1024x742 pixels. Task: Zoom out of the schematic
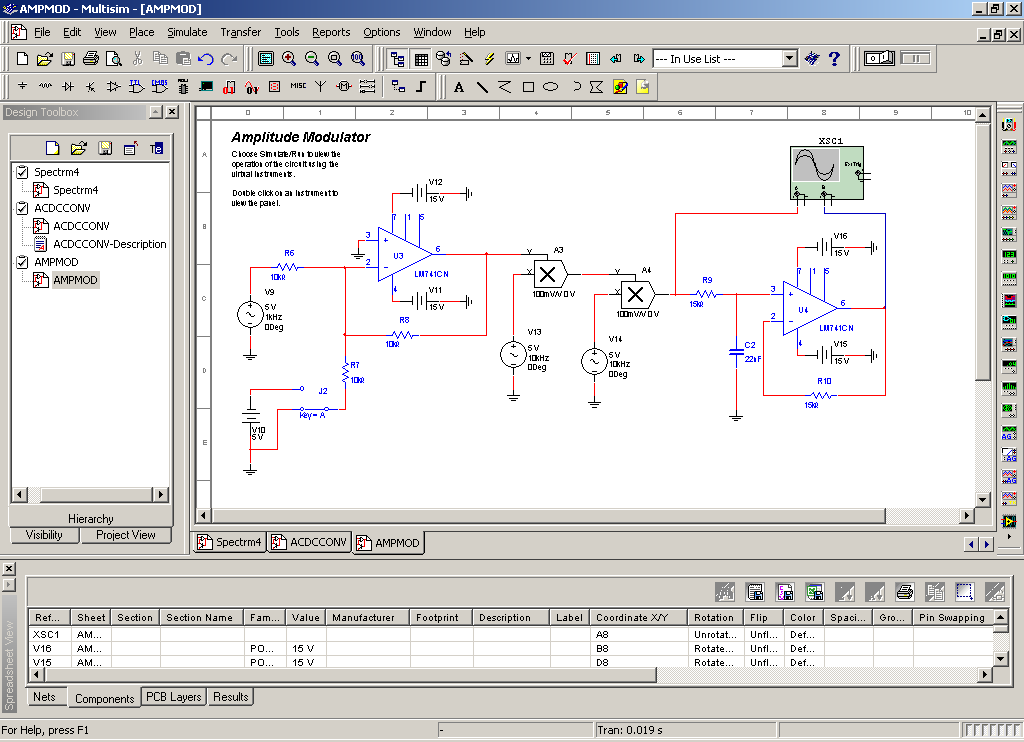(312, 59)
